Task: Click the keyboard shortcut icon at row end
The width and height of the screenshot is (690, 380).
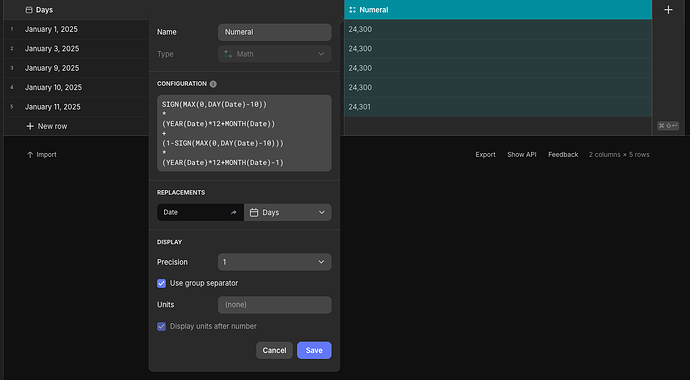Action: [x=668, y=126]
